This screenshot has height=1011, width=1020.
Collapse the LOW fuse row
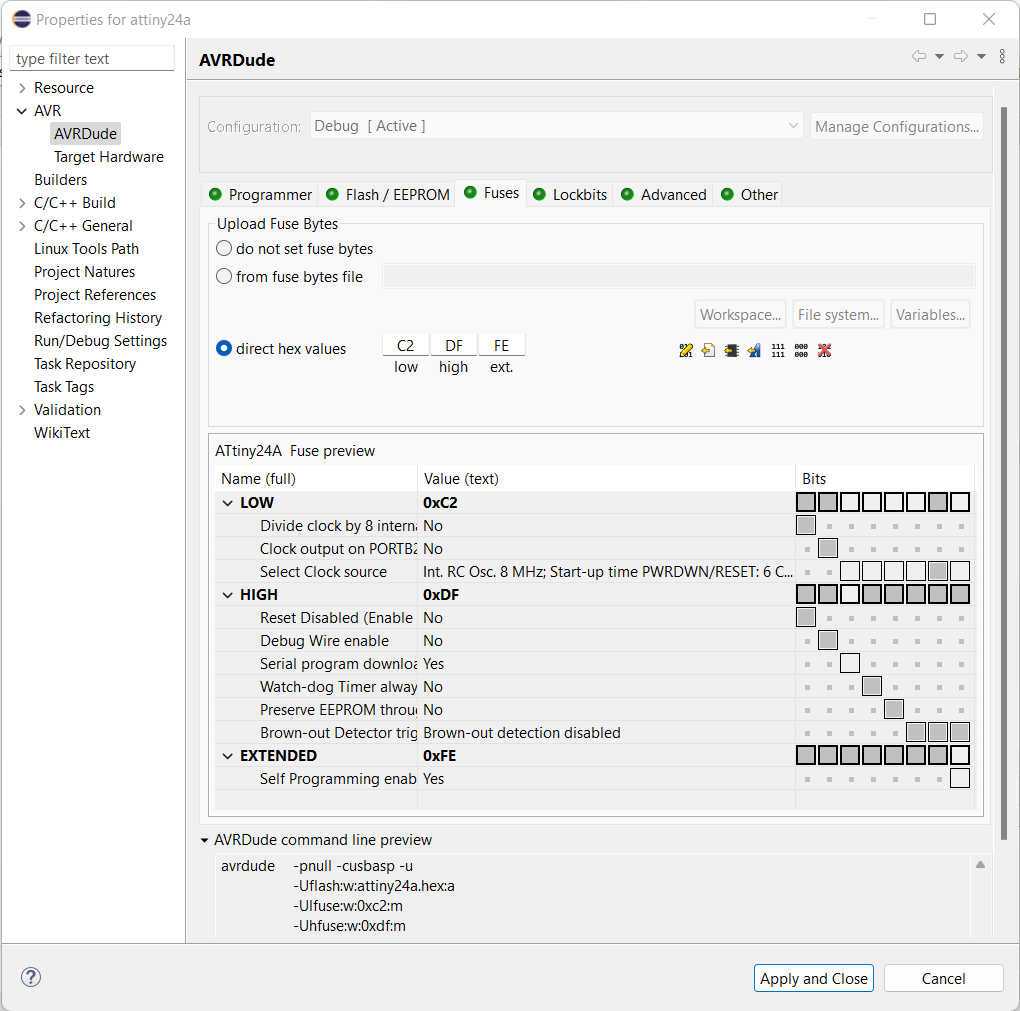click(x=228, y=503)
